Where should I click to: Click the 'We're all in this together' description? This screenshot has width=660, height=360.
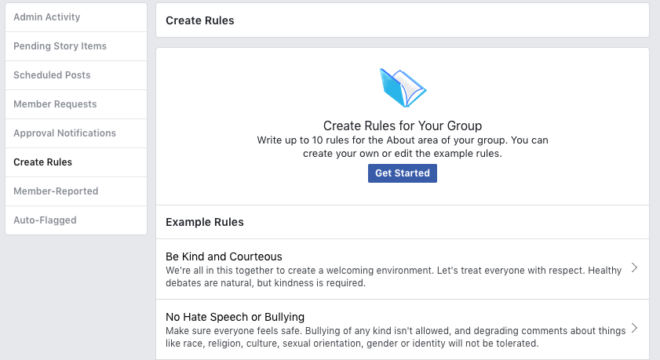point(394,277)
